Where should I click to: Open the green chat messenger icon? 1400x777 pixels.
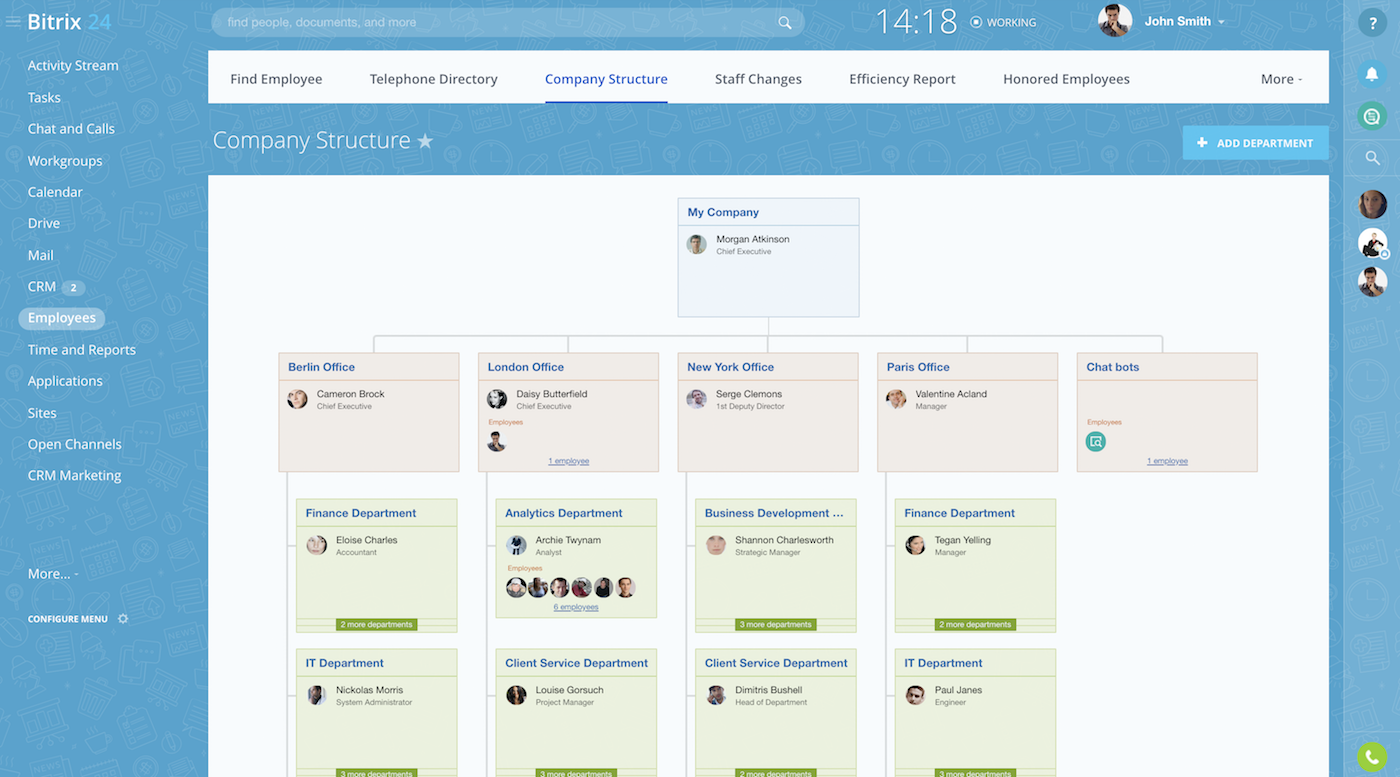coord(1372,116)
